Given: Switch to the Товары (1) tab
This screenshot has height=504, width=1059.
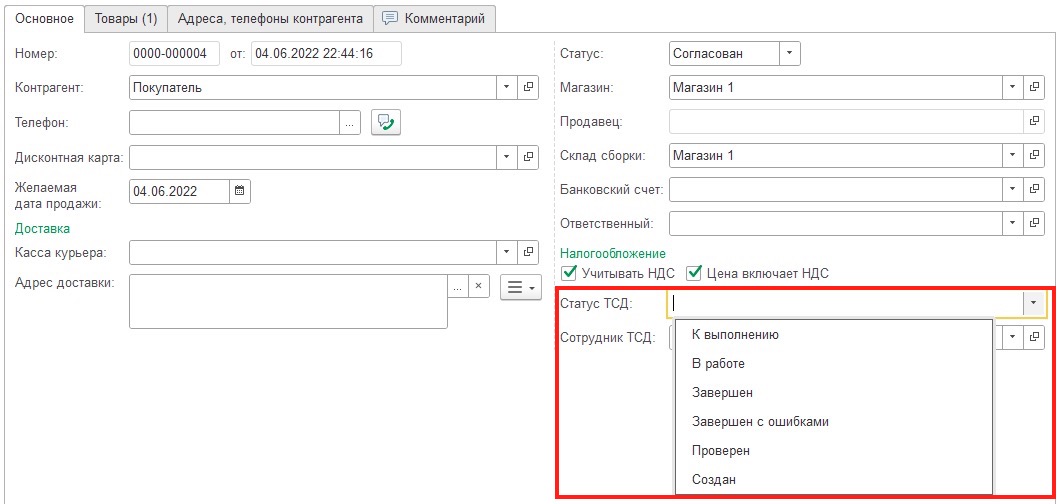Looking at the screenshot, I should click(x=126, y=19).
